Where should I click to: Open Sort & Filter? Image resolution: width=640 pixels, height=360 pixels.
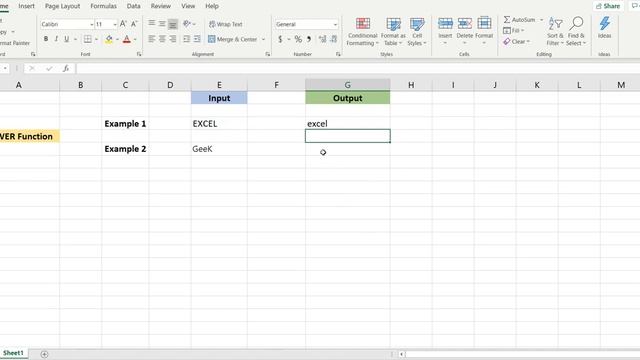click(555, 31)
